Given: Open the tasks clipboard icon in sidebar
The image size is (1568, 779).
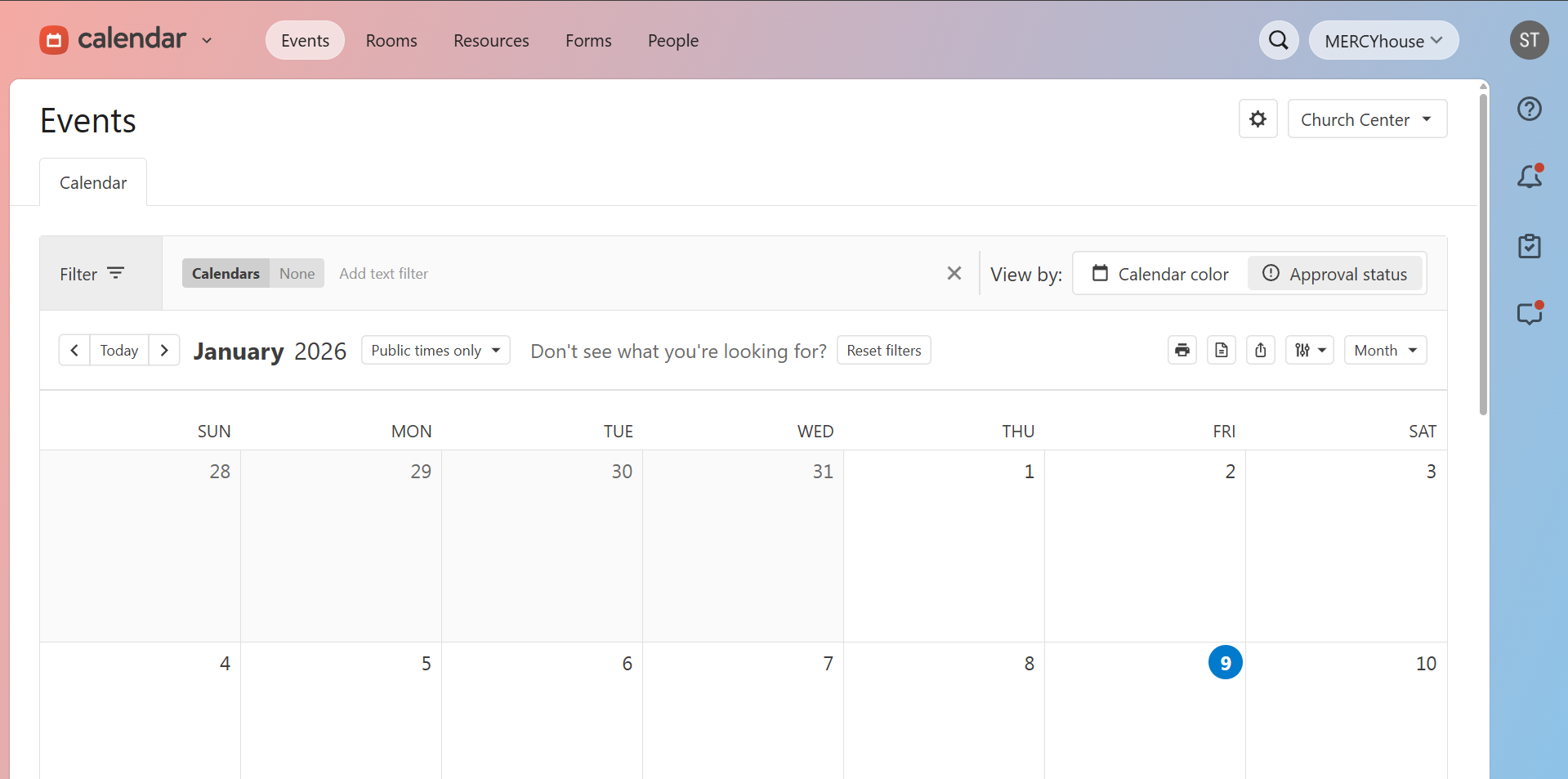Looking at the screenshot, I should coord(1530,246).
